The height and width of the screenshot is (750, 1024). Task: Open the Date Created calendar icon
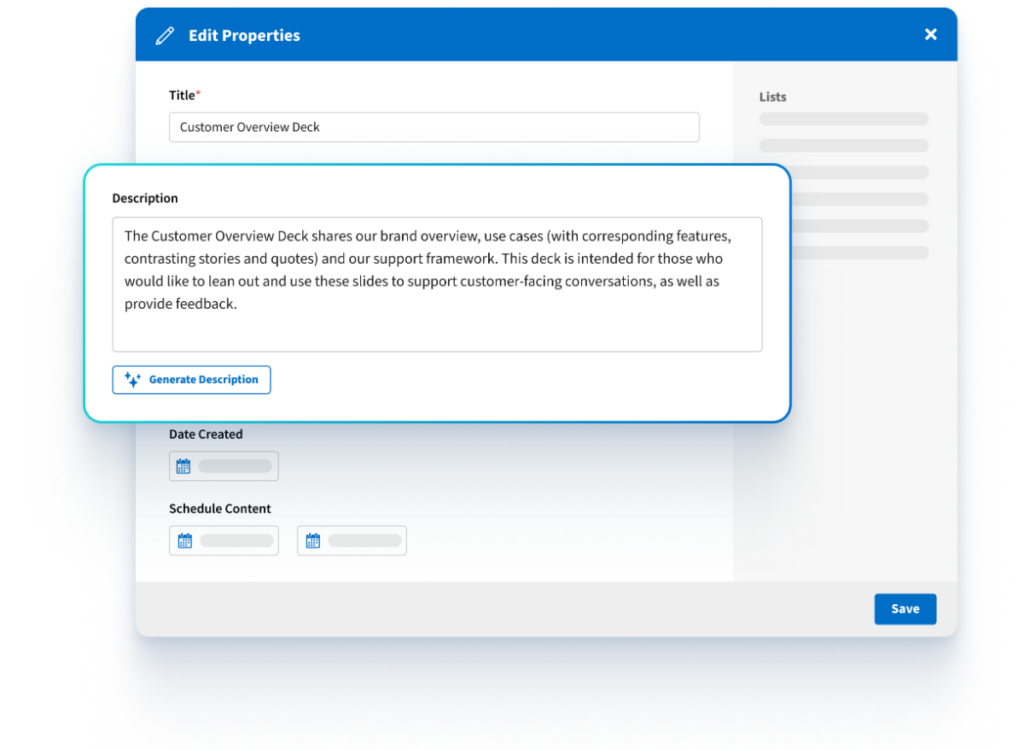point(185,465)
